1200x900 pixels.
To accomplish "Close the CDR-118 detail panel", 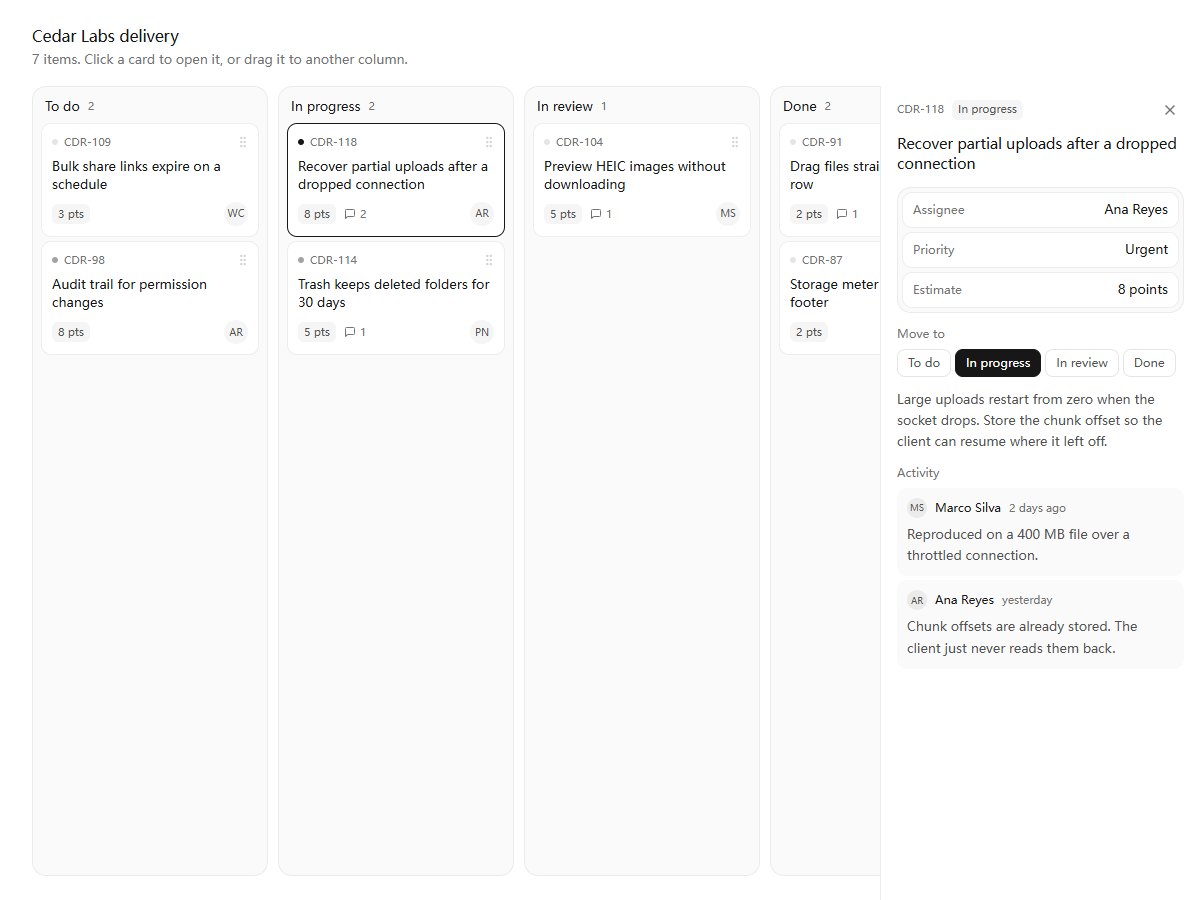I will (1170, 110).
